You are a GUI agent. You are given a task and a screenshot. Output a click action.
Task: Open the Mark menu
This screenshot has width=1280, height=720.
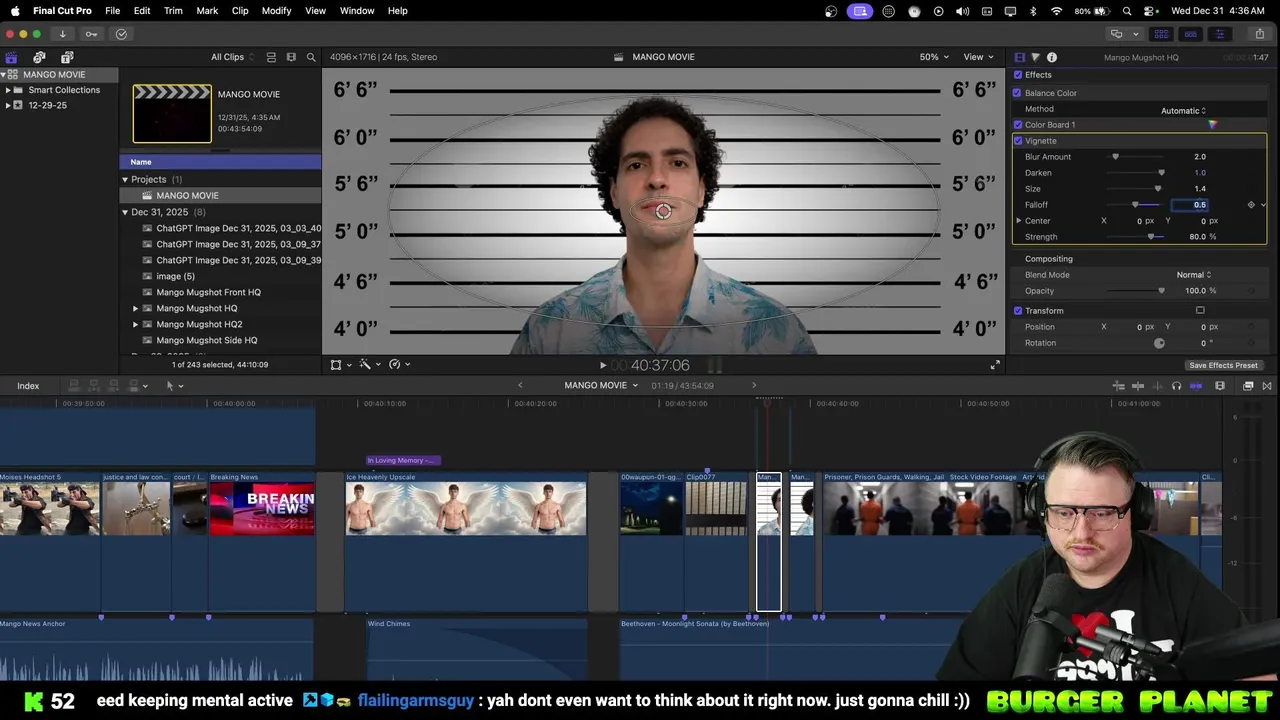207,10
